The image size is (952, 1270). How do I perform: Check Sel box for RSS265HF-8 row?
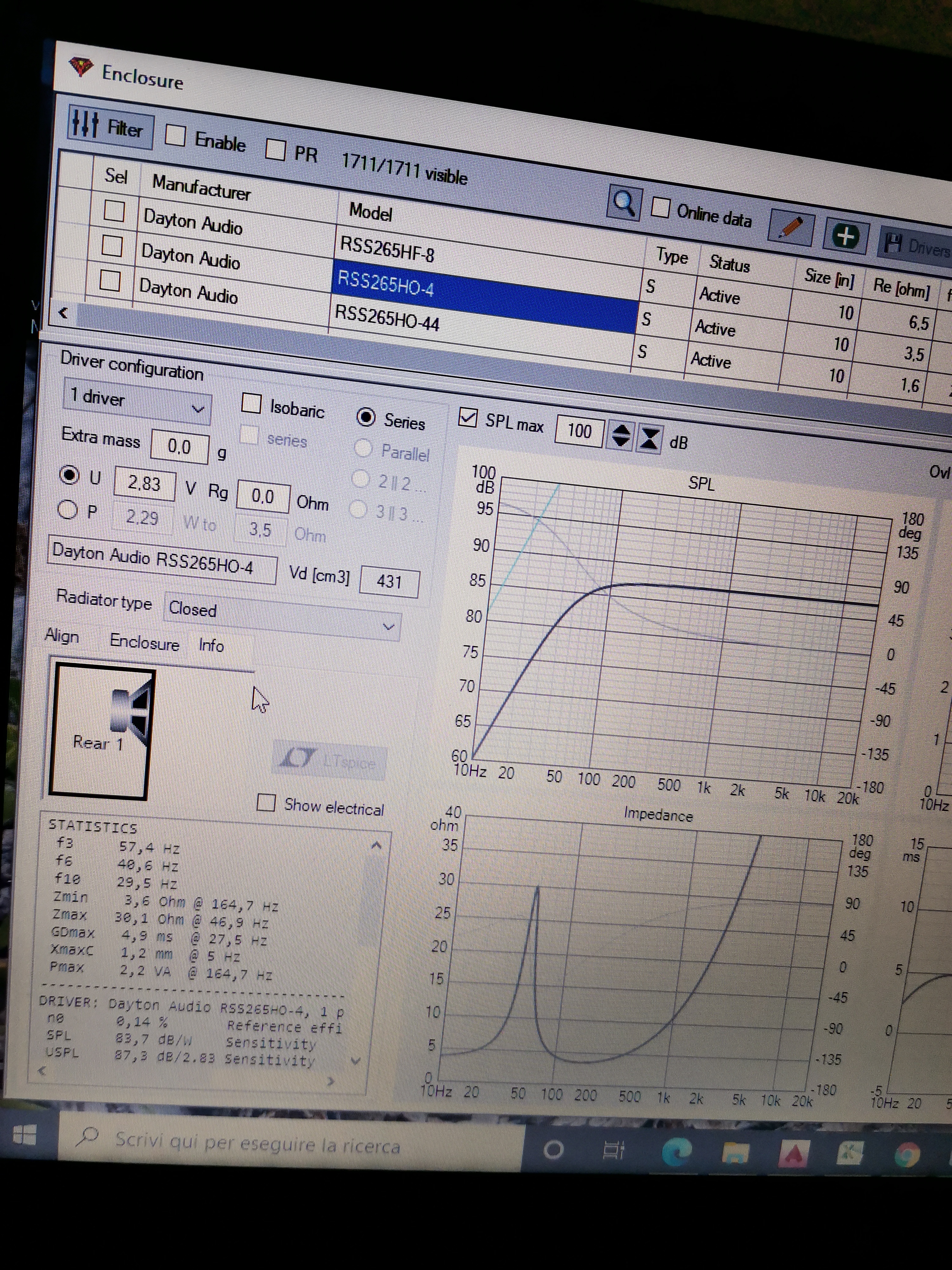point(114,211)
